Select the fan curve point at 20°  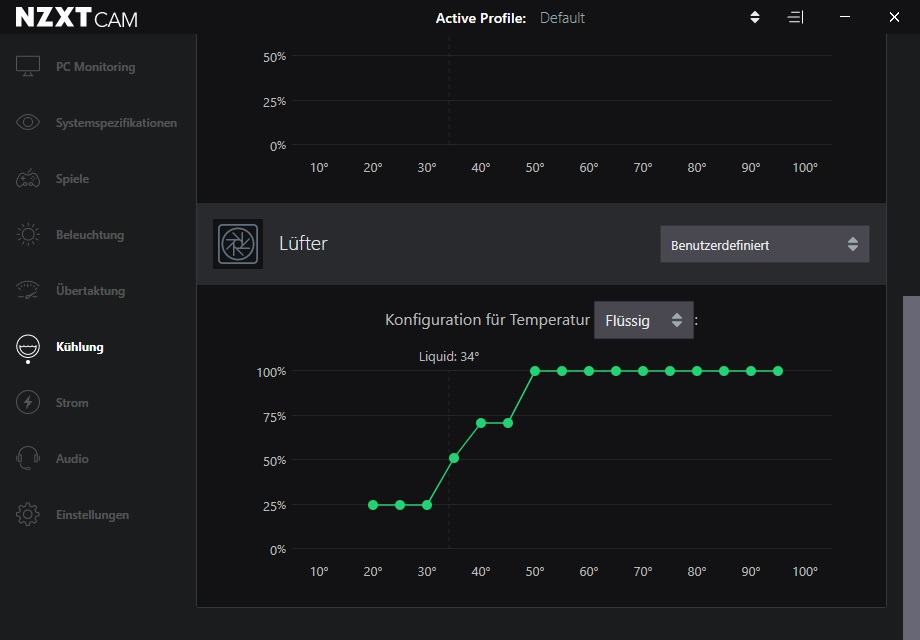click(x=373, y=505)
